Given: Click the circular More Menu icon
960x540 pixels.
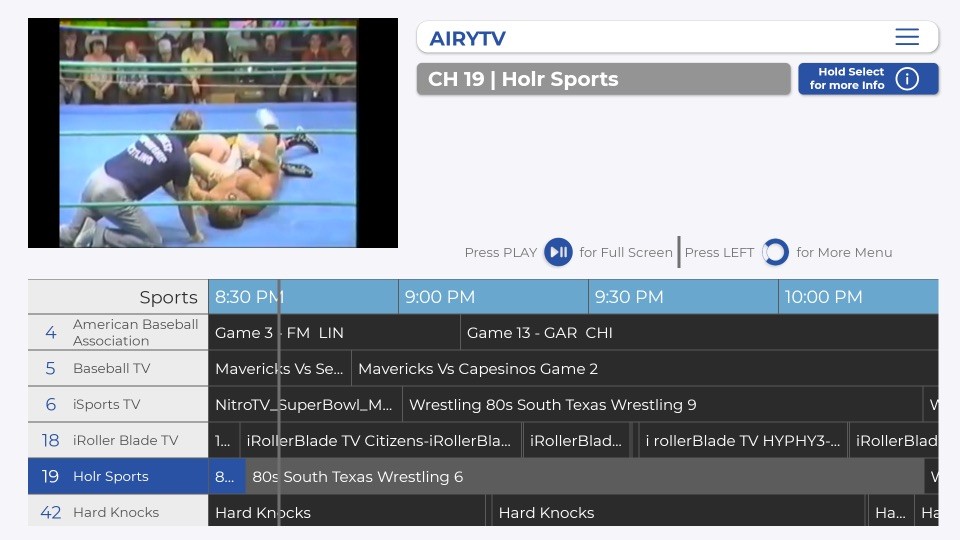Looking at the screenshot, I should point(775,252).
